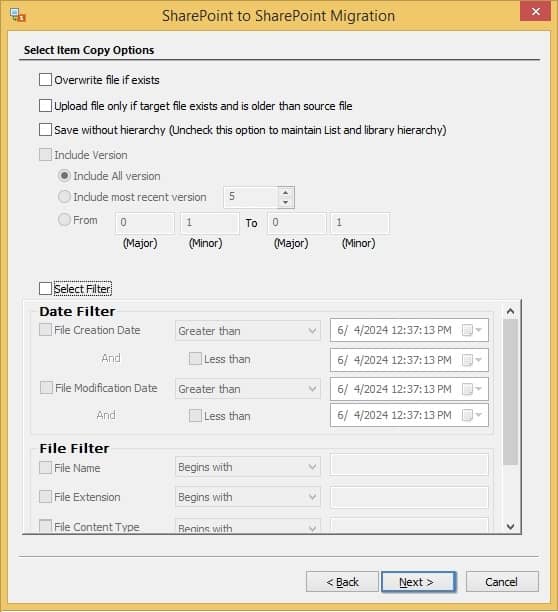The image size is (558, 612).
Task: Check Upload file only if target file exists
Action: click(45, 105)
